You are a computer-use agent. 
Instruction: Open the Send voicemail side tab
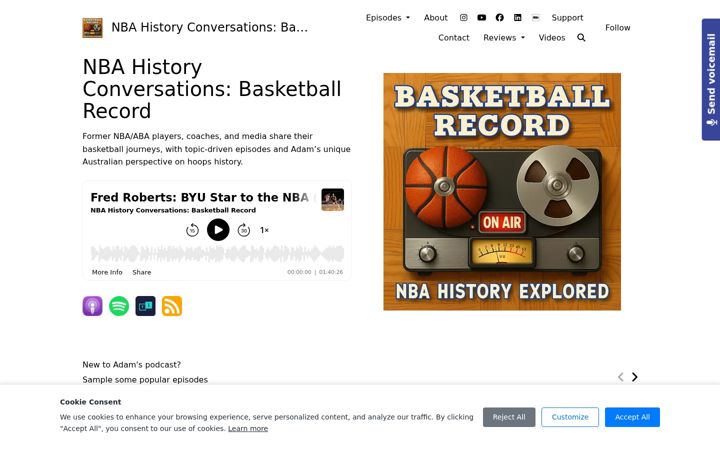pyautogui.click(x=711, y=79)
